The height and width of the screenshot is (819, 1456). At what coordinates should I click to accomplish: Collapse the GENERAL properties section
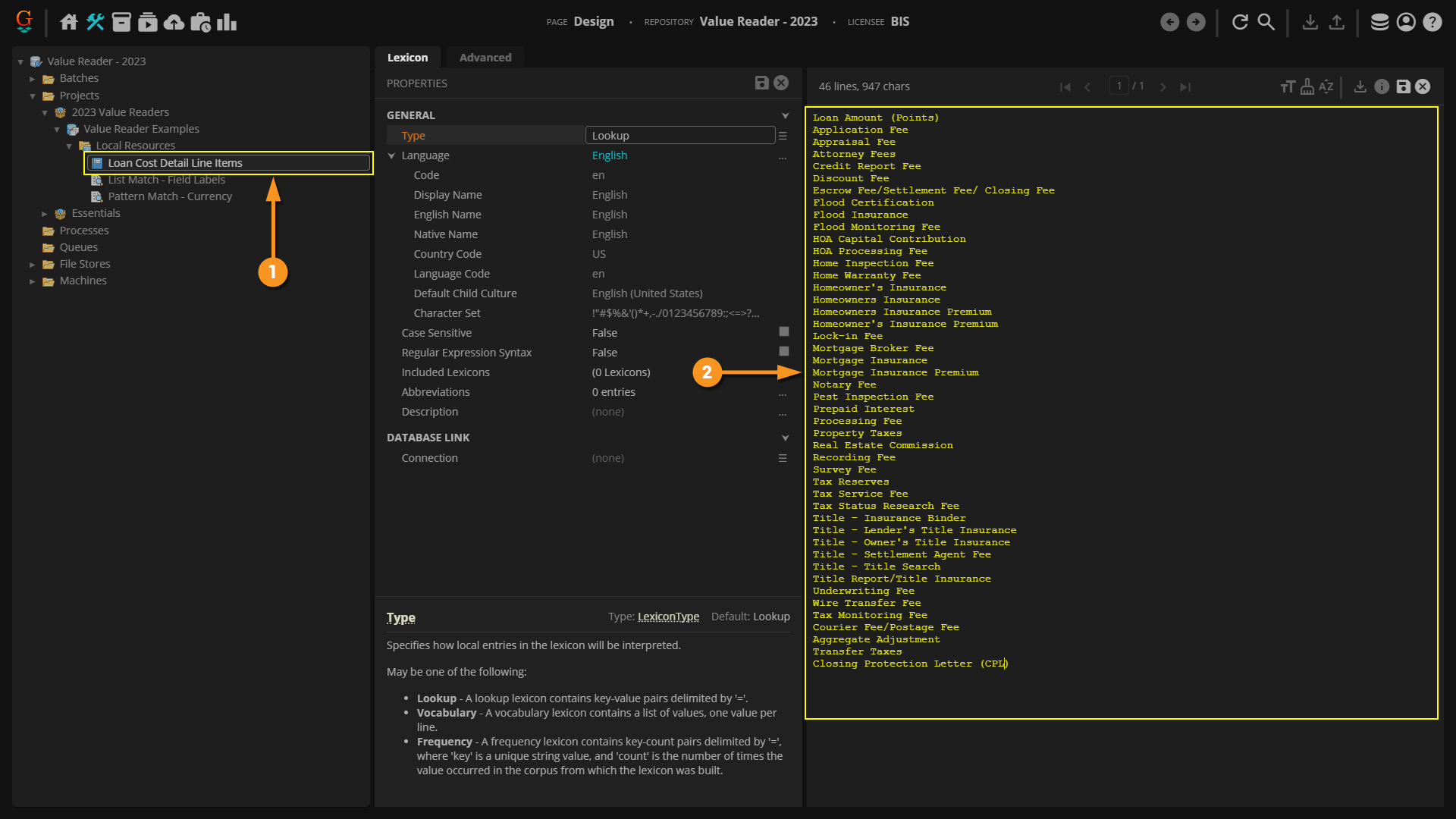point(785,115)
